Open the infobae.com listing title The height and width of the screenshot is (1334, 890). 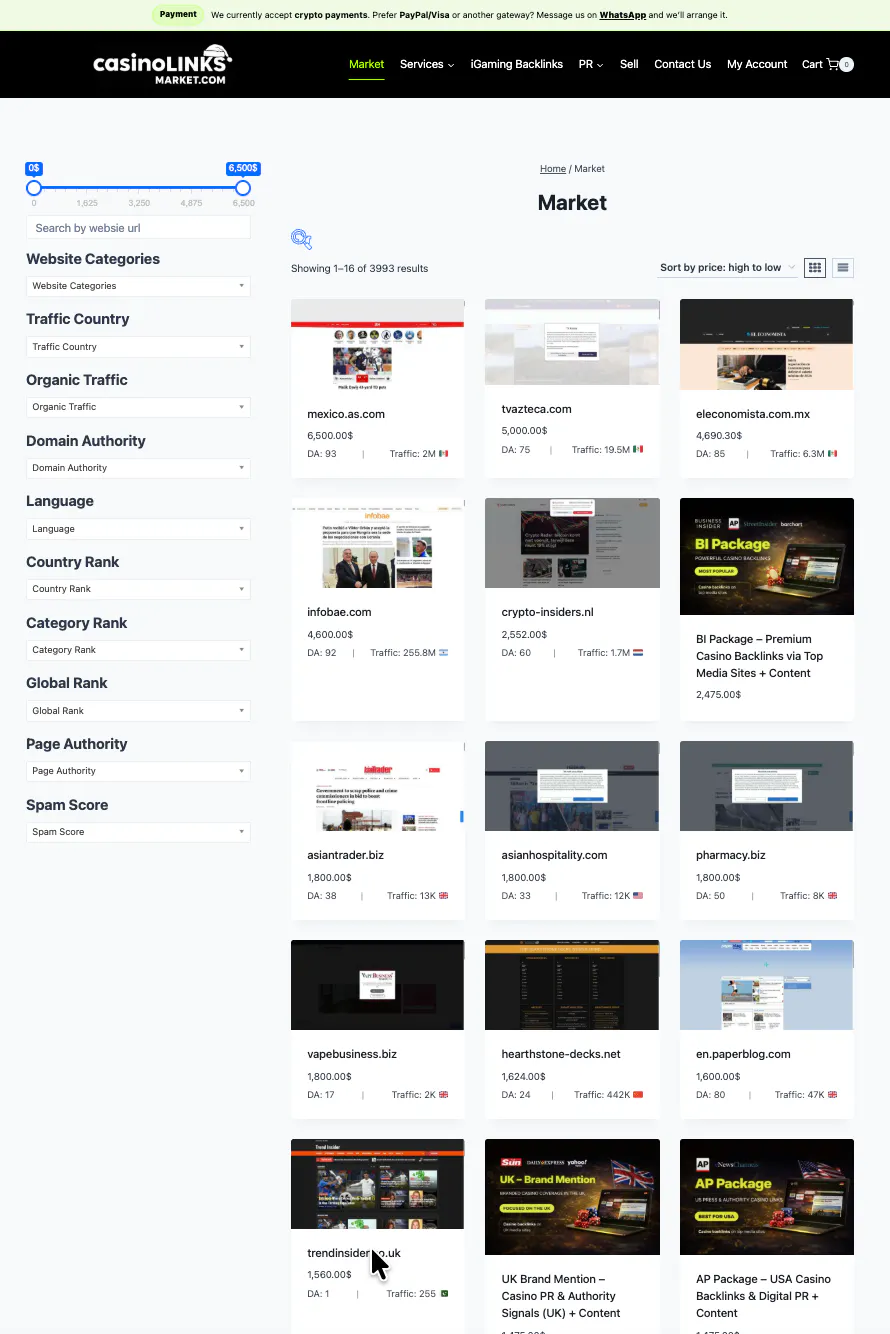point(339,612)
